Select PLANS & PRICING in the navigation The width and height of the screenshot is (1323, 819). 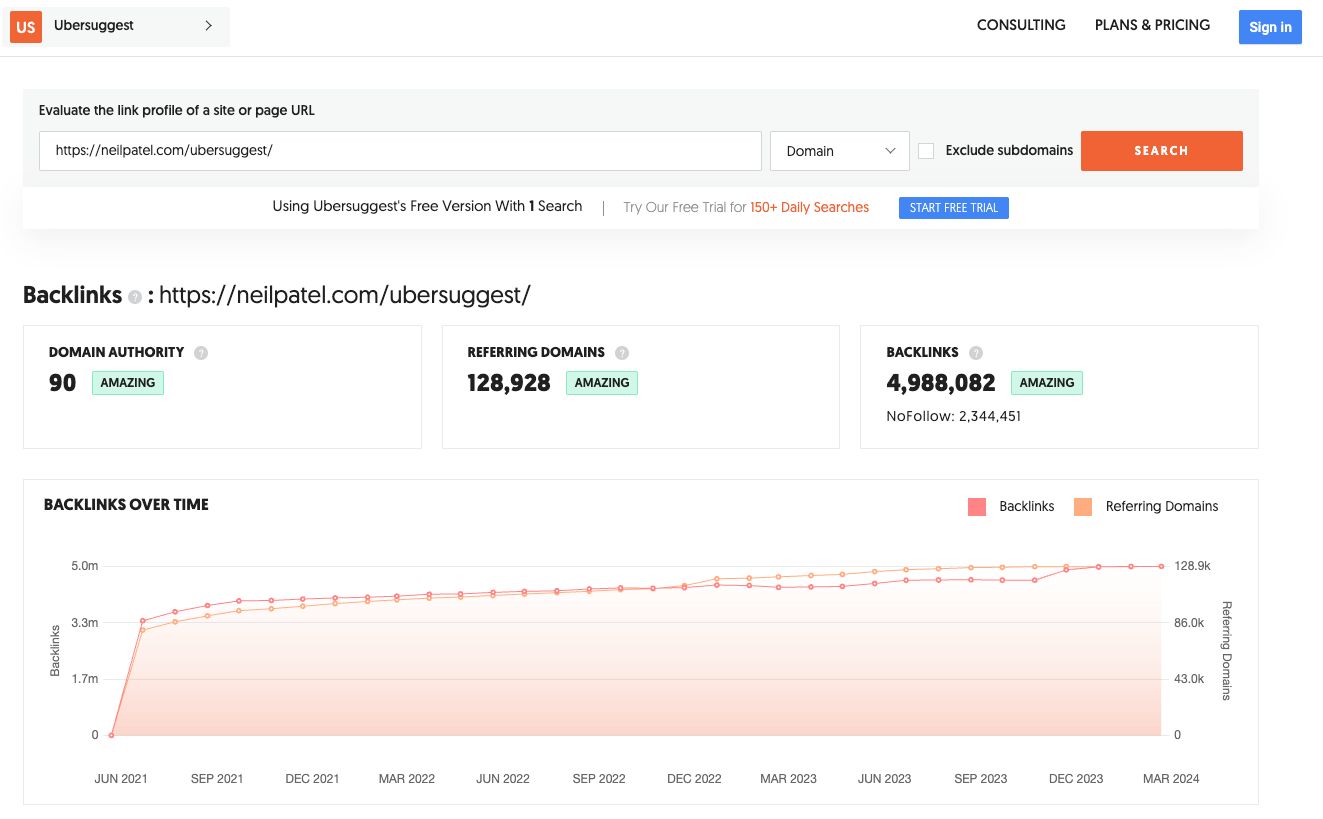click(1151, 25)
